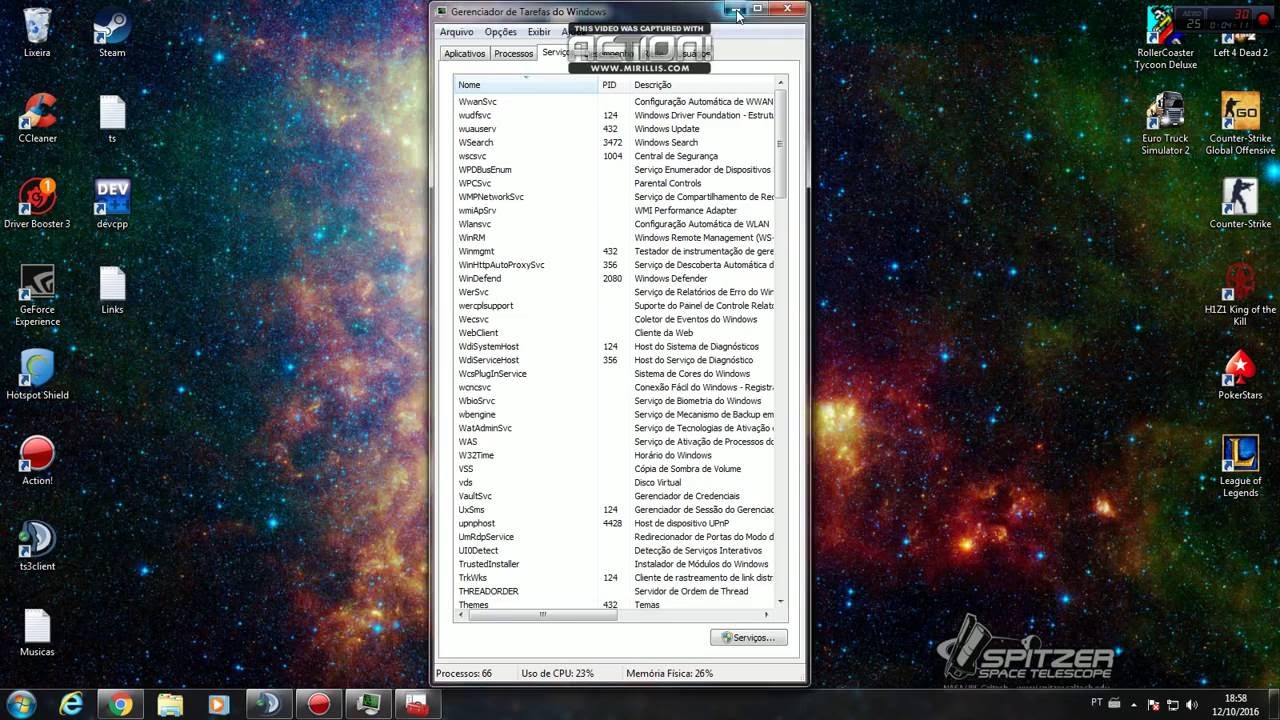Open the Opções menu
Screen dimensions: 1280x720
click(501, 32)
